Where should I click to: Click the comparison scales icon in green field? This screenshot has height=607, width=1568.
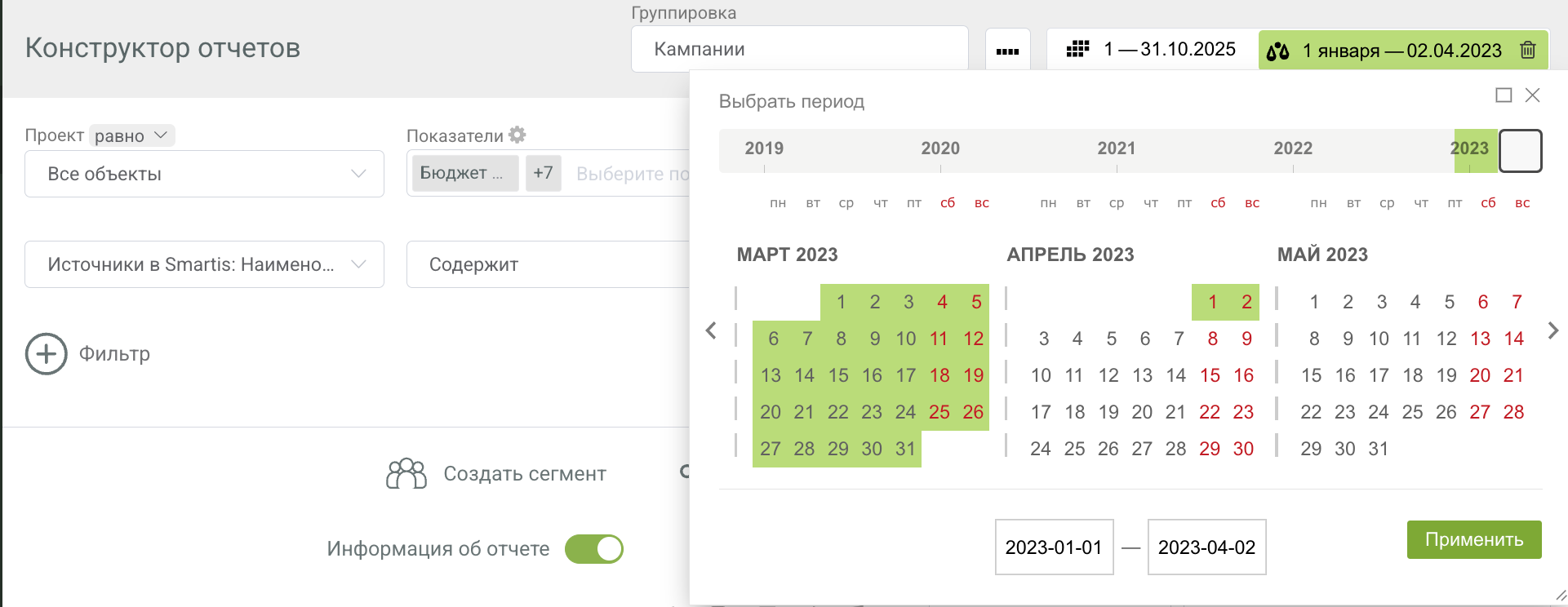pyautogui.click(x=1278, y=51)
